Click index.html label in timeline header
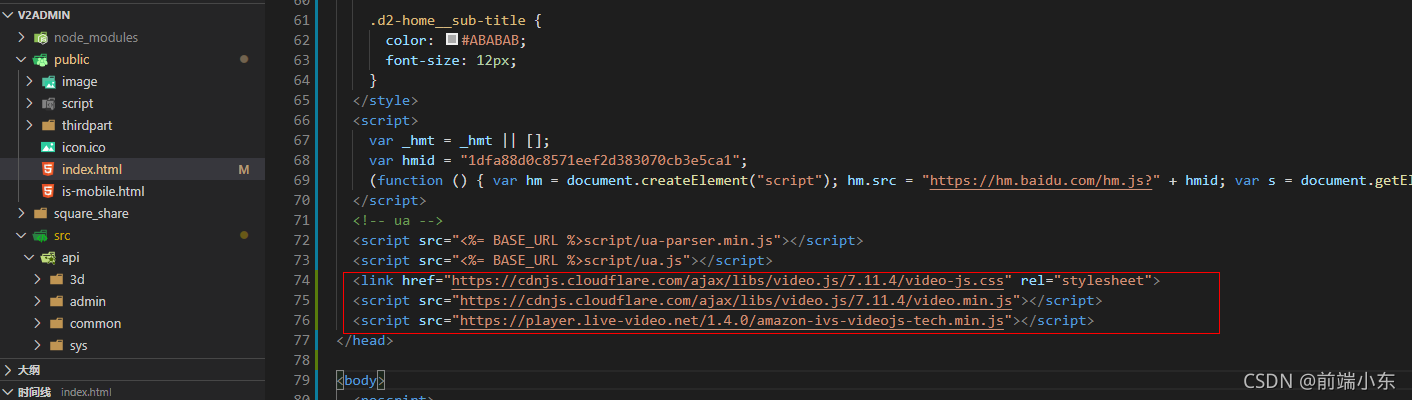 (x=86, y=392)
